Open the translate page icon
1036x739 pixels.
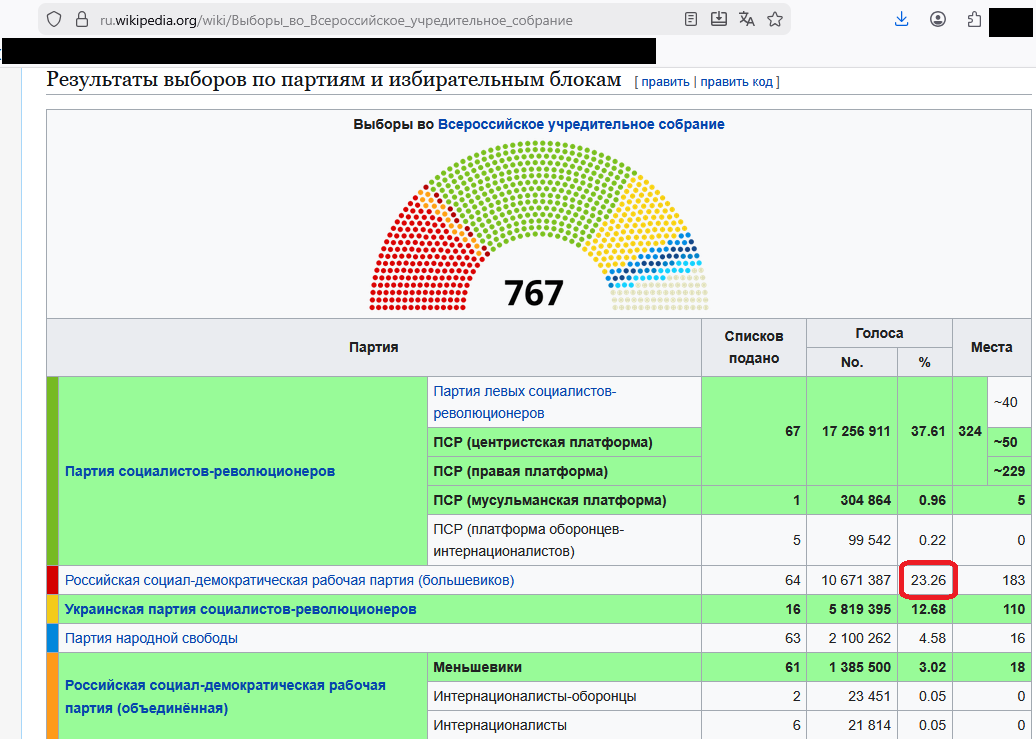[747, 19]
